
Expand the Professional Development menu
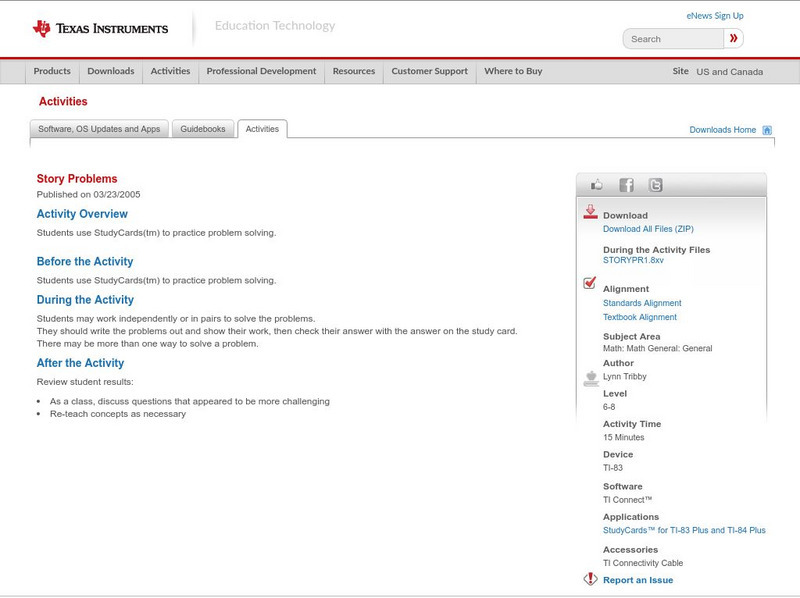pos(261,71)
